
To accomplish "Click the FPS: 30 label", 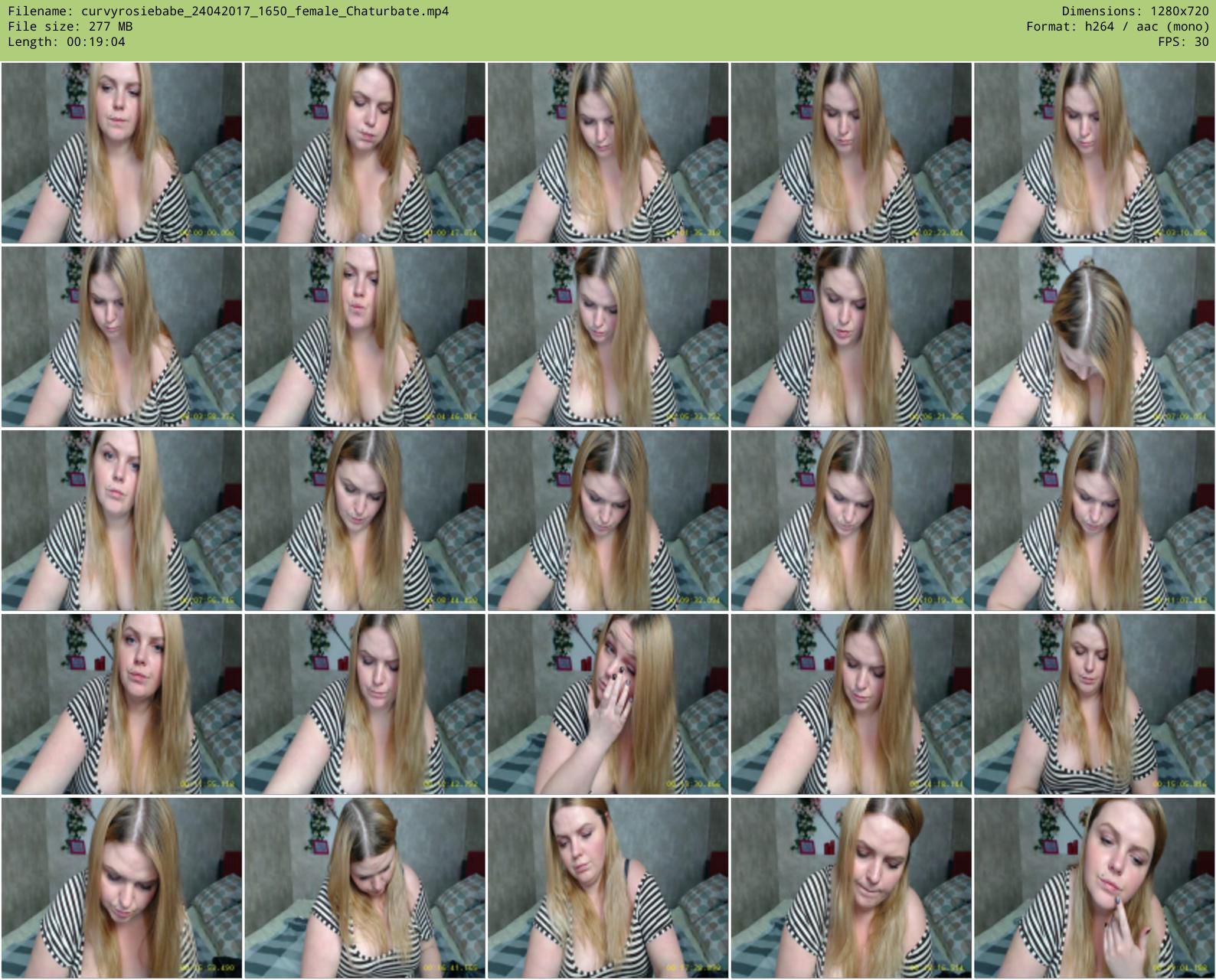I will [1183, 42].
